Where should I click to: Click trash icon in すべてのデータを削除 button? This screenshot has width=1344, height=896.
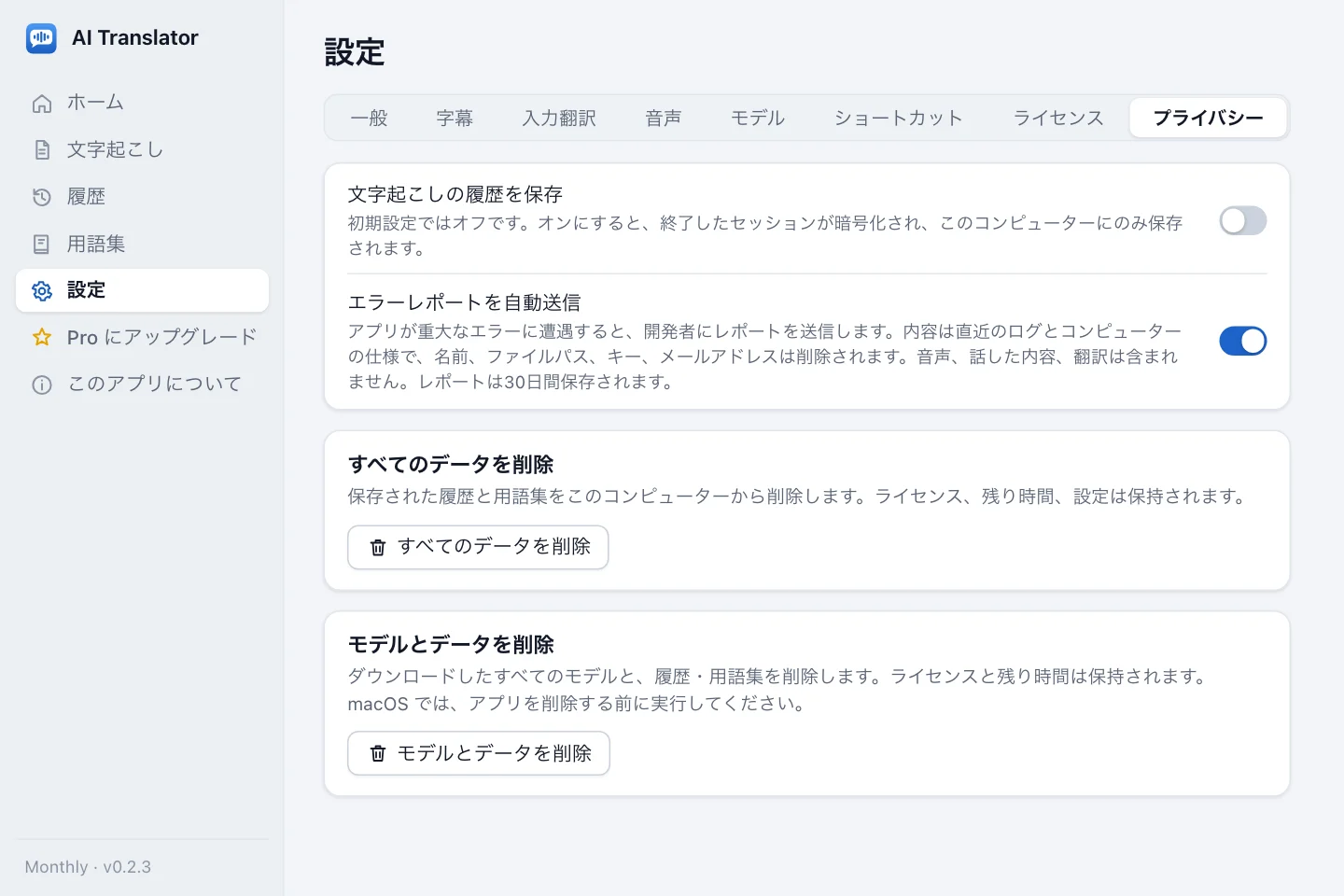tap(378, 548)
